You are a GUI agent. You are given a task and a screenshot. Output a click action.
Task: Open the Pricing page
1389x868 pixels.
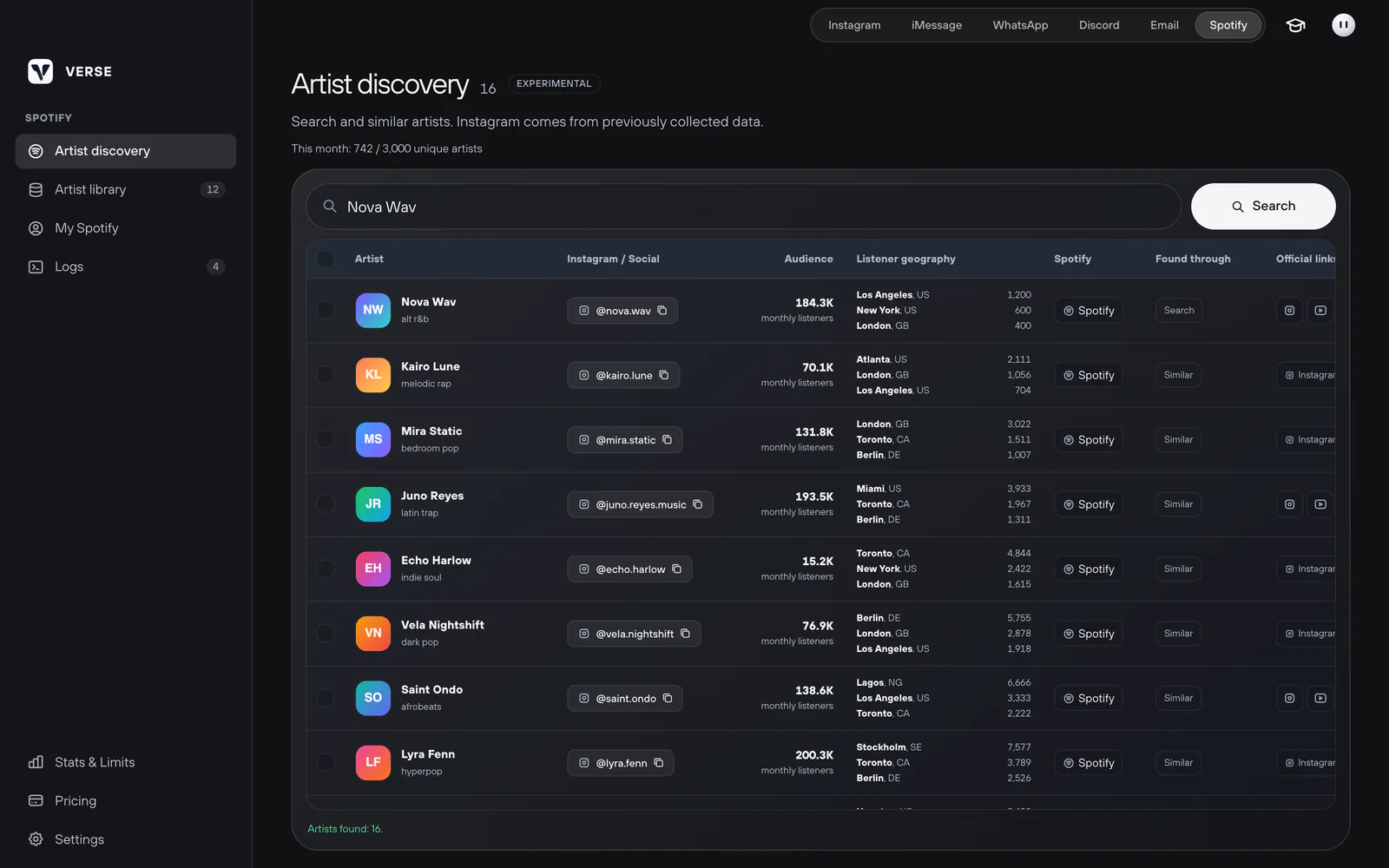126,801
